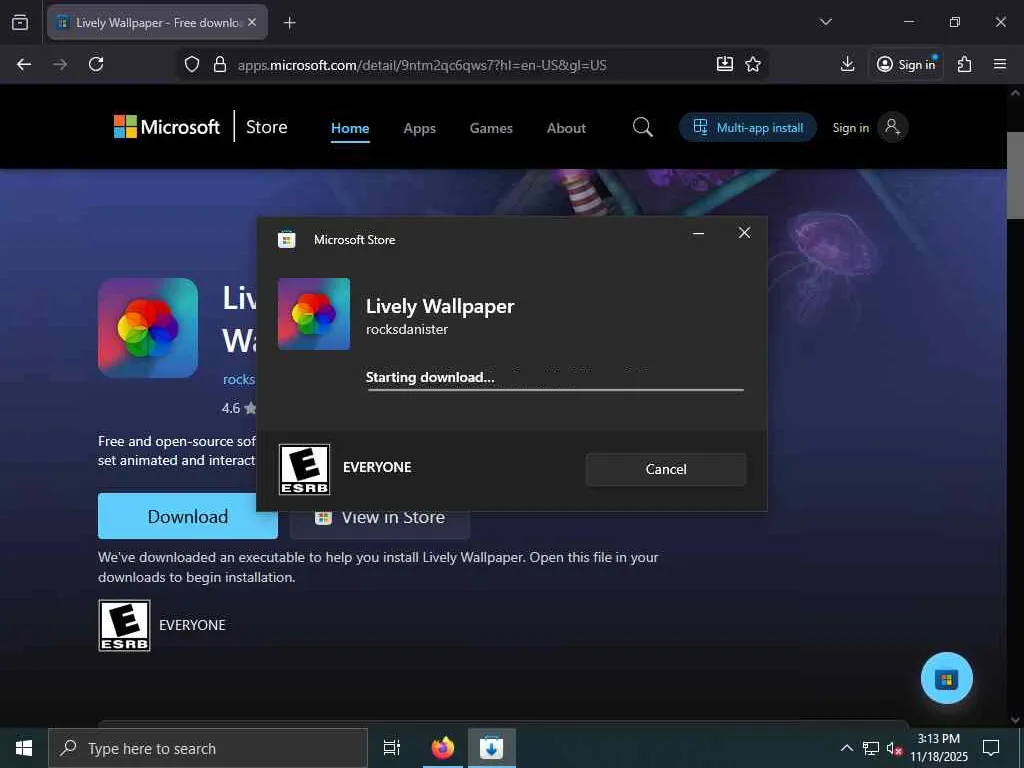Select the Lively Wallpaper browser tab
This screenshot has width=1024, height=768.
157,22
